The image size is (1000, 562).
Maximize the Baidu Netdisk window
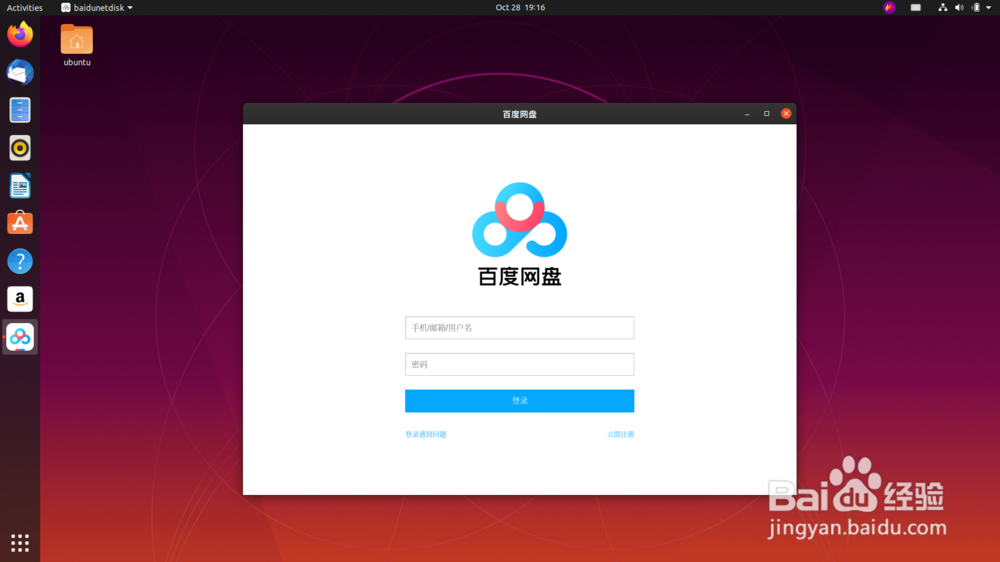(x=767, y=114)
